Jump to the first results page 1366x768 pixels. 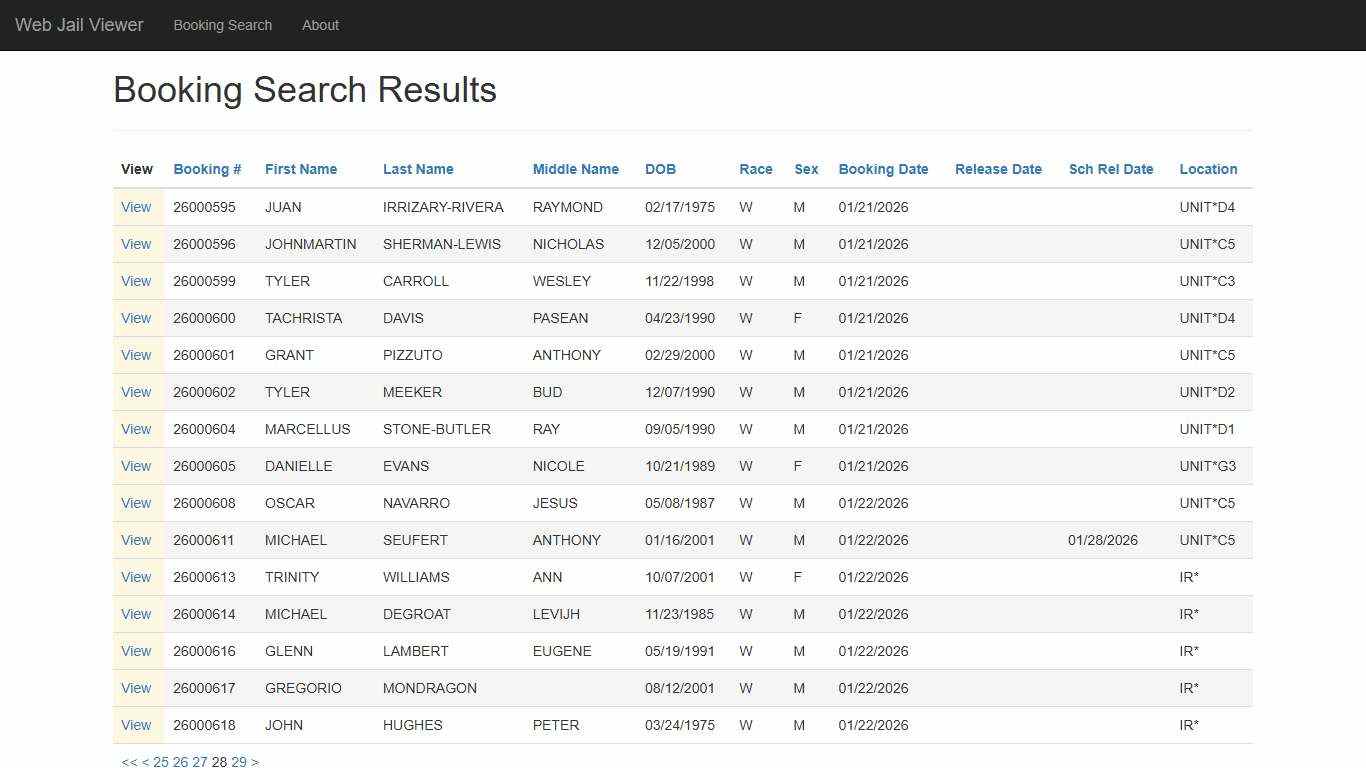127,761
